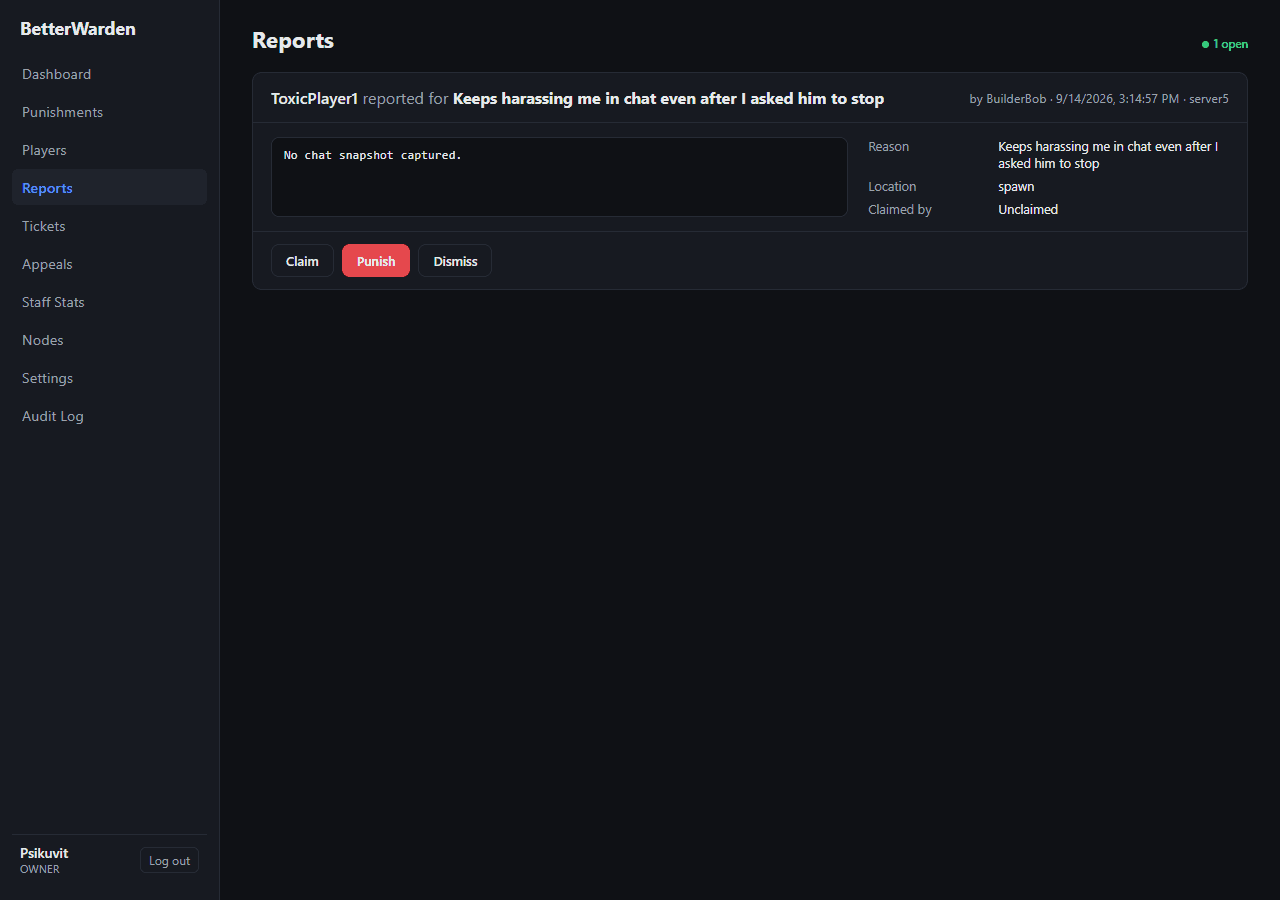This screenshot has width=1280, height=900.
Task: Log out of the Psikuvit account
Action: pyautogui.click(x=169, y=861)
